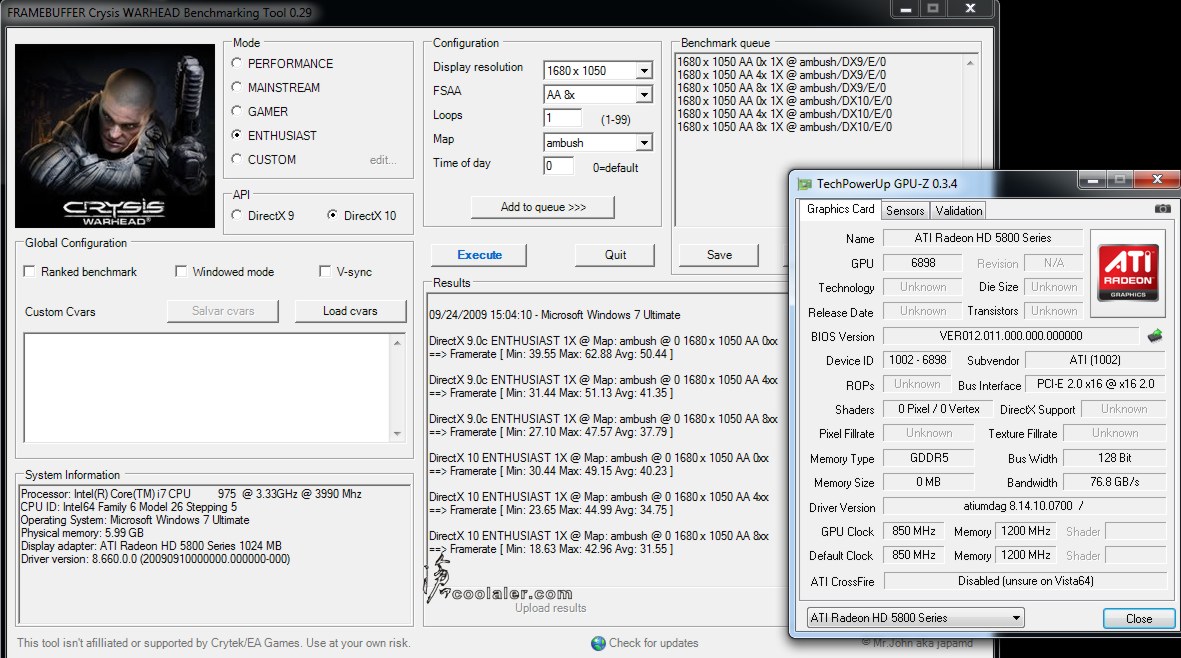
Task: Click the GPU Name field ATI Radeon HD 5800 Series
Action: coord(982,238)
